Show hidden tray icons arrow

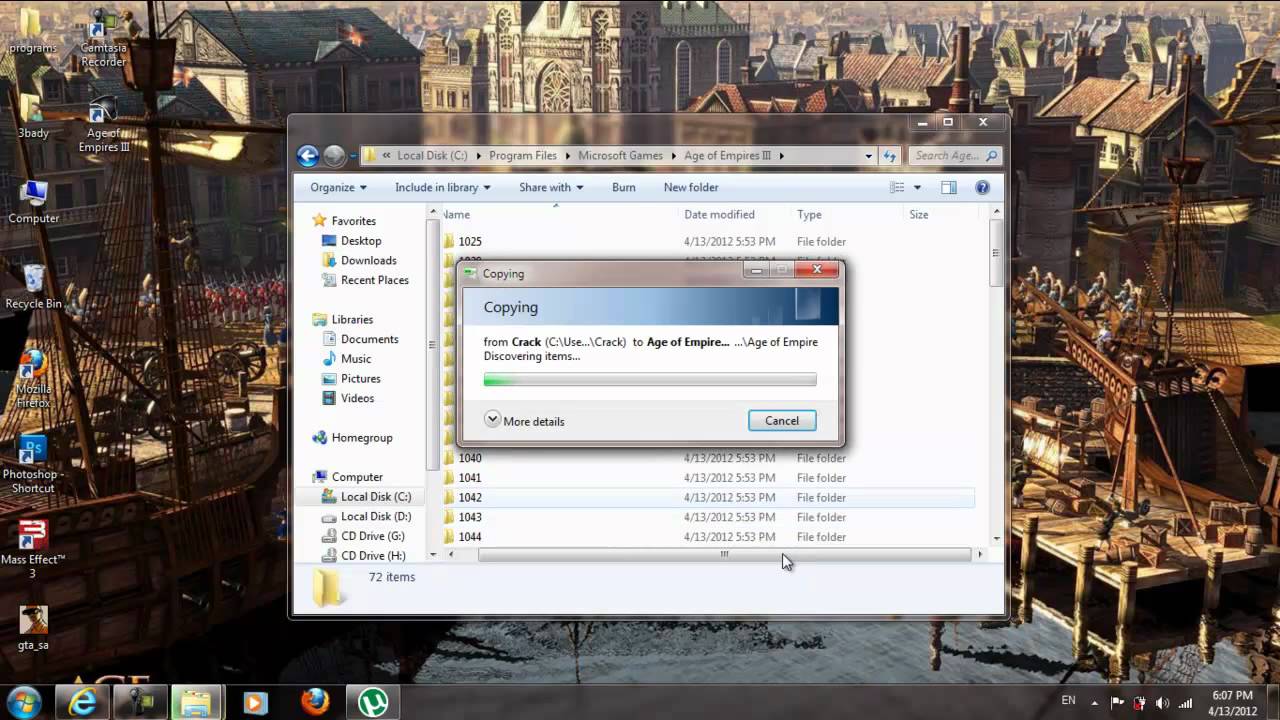coord(1095,703)
